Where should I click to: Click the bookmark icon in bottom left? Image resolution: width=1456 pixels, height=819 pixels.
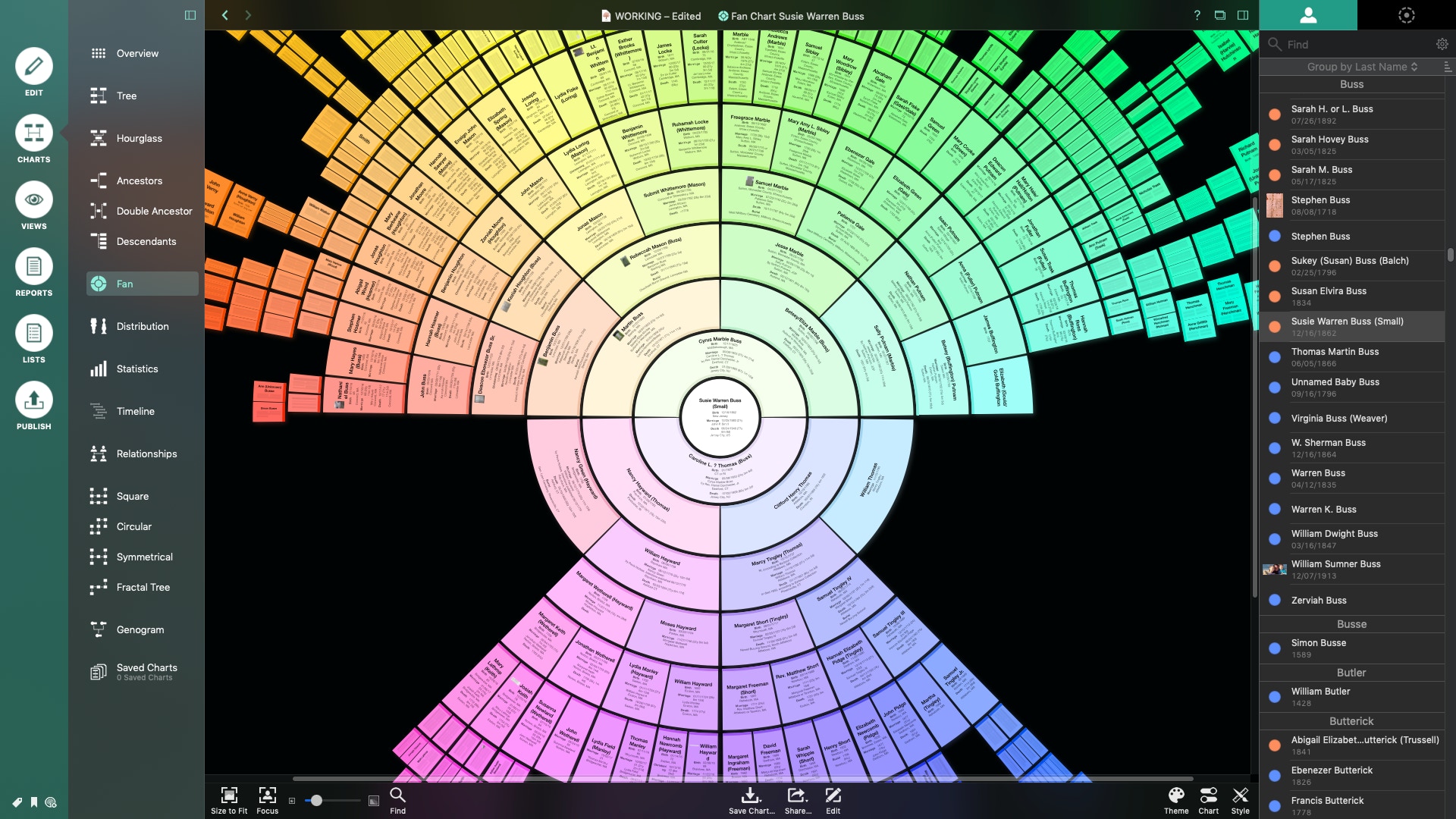click(x=34, y=802)
